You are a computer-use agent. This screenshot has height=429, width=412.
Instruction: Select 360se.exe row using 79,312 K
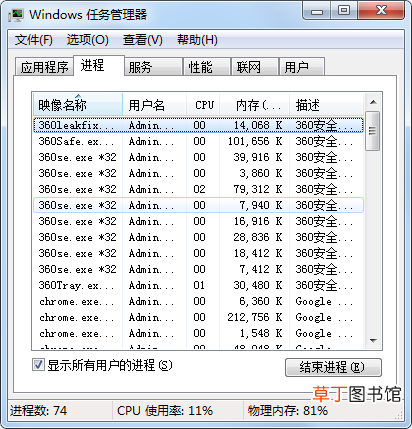point(198,189)
